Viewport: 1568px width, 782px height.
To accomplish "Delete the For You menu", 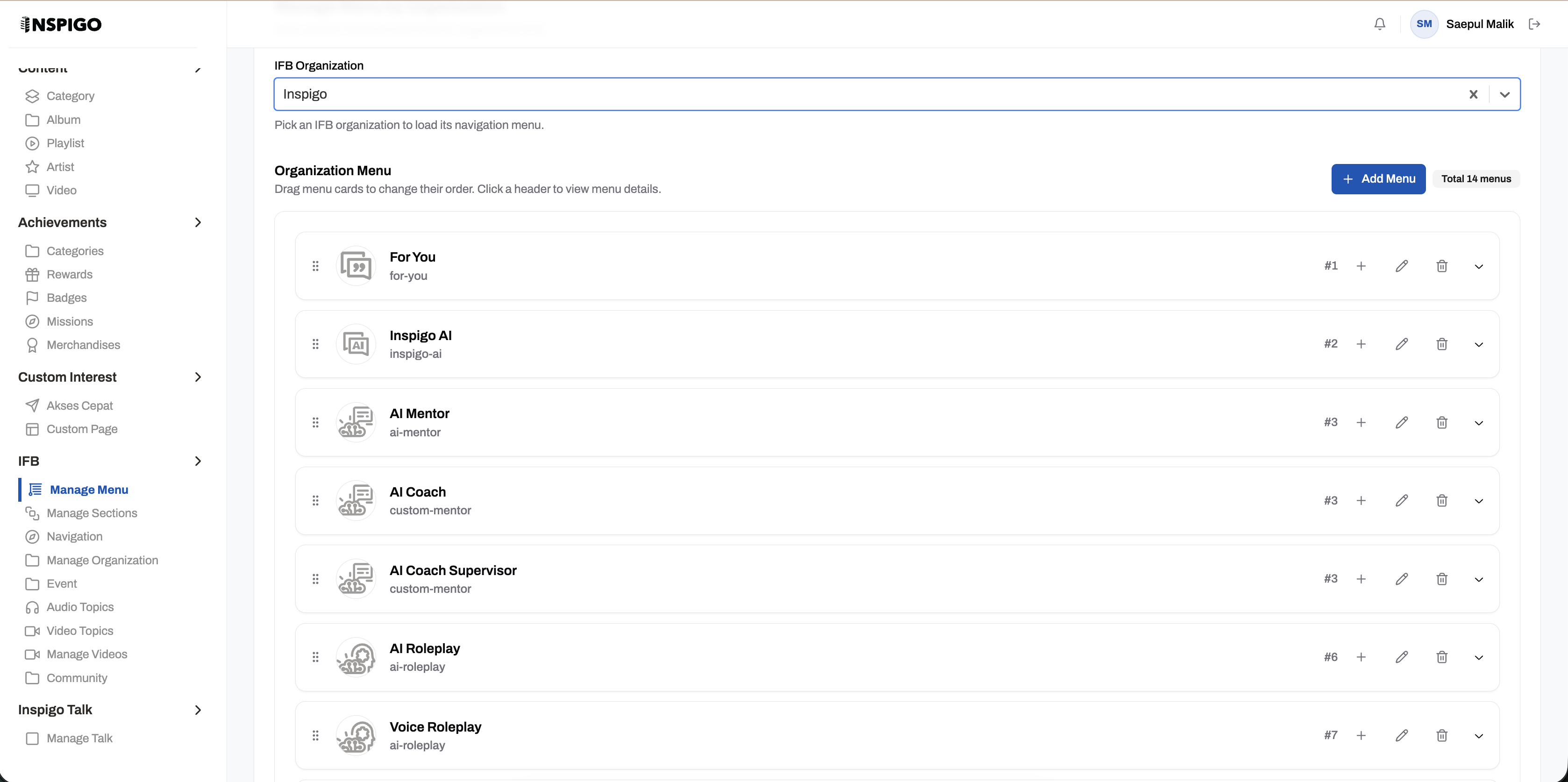I will coord(1441,266).
